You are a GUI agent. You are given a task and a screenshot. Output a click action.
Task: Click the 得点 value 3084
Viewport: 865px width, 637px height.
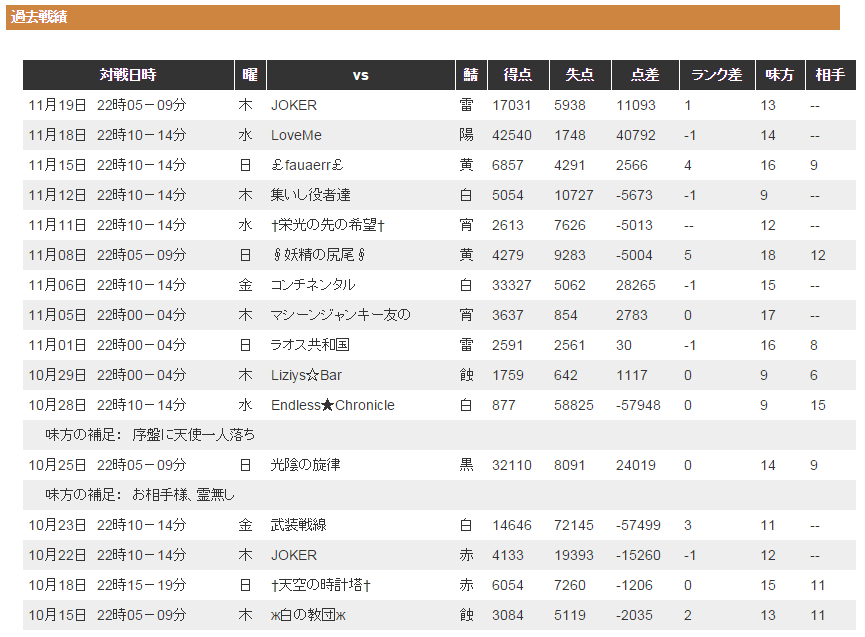(x=508, y=615)
